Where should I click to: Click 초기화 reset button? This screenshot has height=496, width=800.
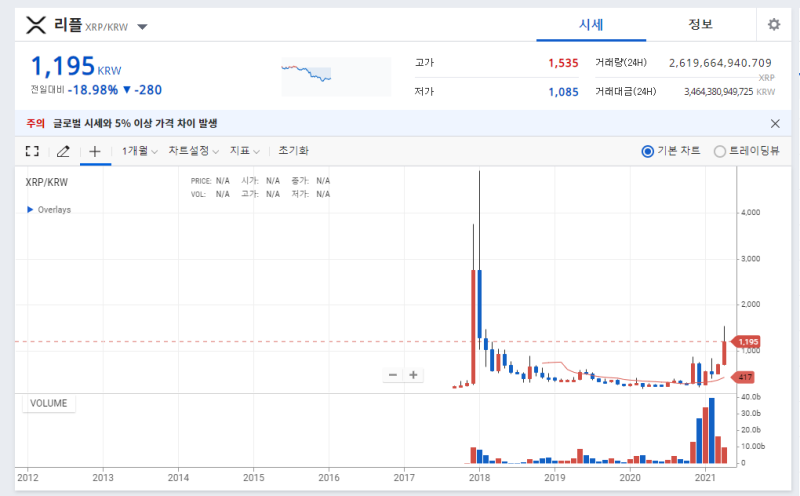tap(293, 151)
